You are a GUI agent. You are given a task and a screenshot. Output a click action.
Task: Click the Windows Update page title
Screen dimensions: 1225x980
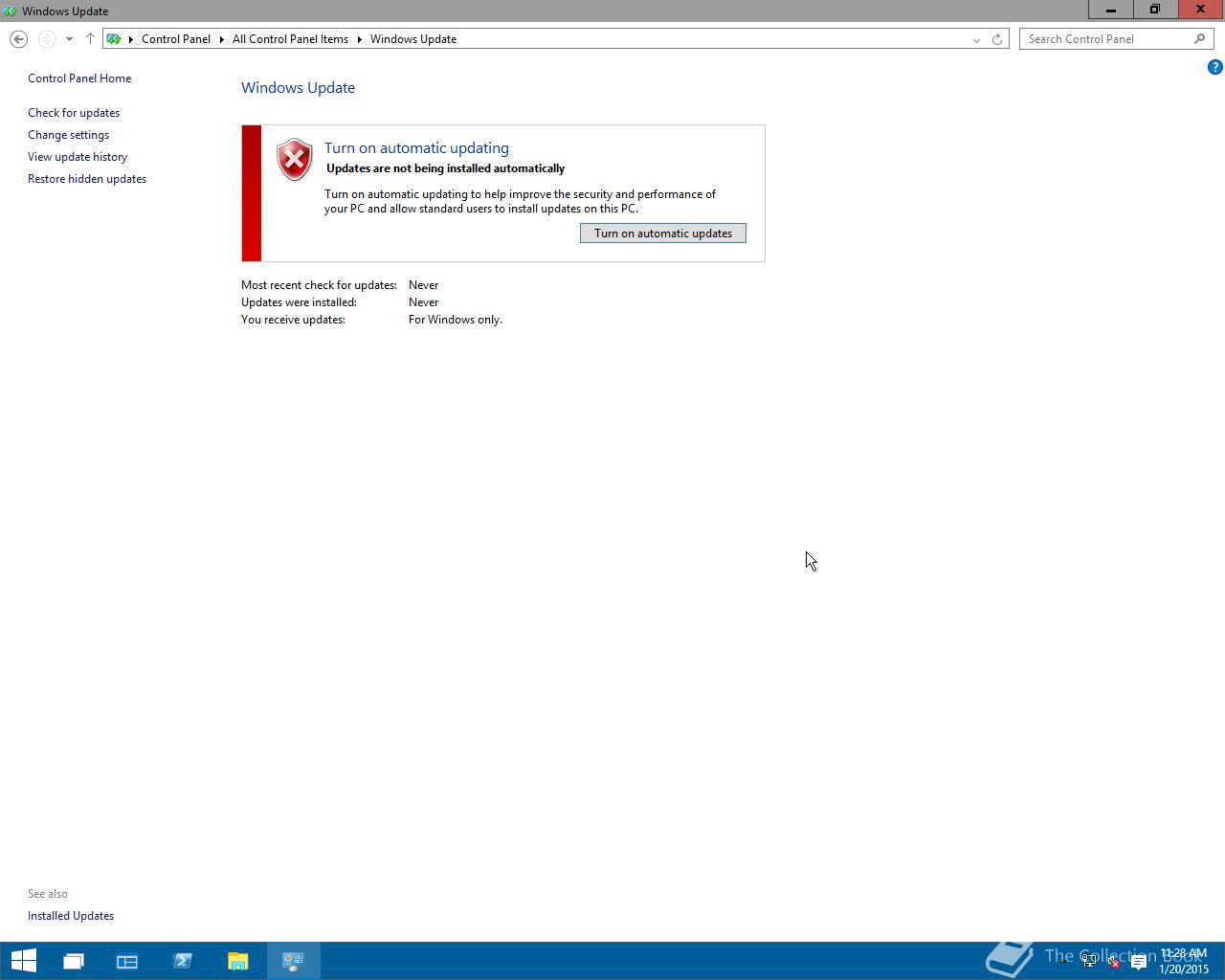pyautogui.click(x=298, y=87)
